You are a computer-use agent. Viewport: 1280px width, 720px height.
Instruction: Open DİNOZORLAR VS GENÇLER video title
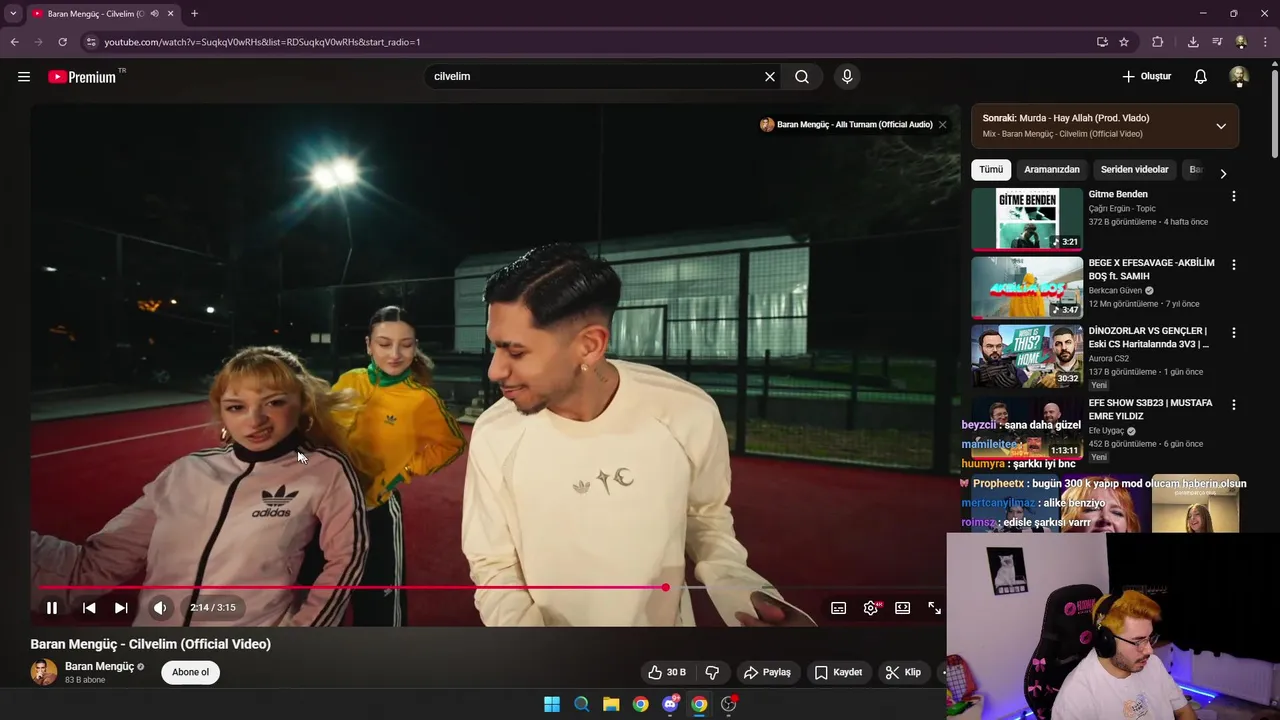(1149, 337)
